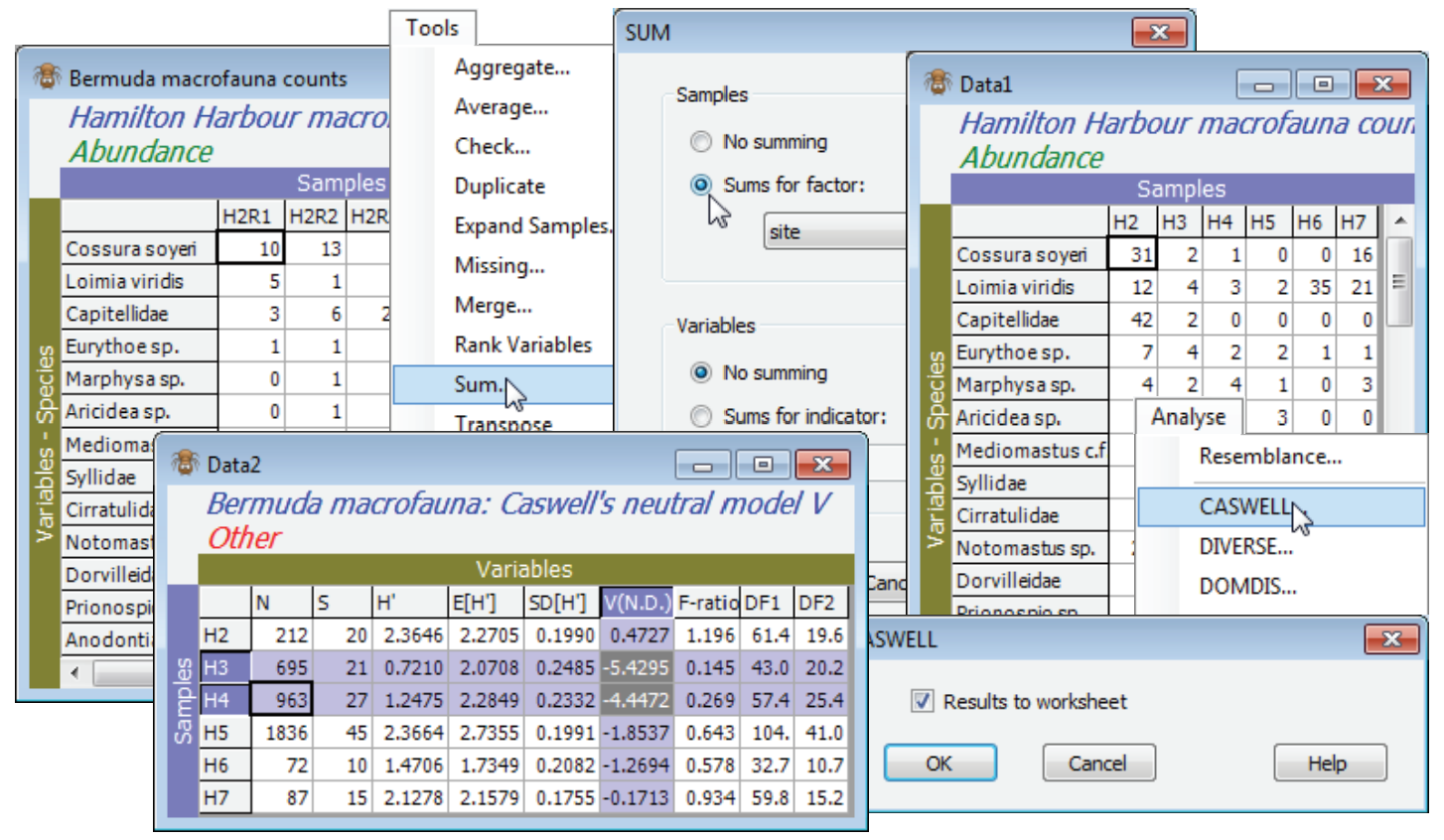Click the Data2 window app icon

pyautogui.click(x=186, y=463)
